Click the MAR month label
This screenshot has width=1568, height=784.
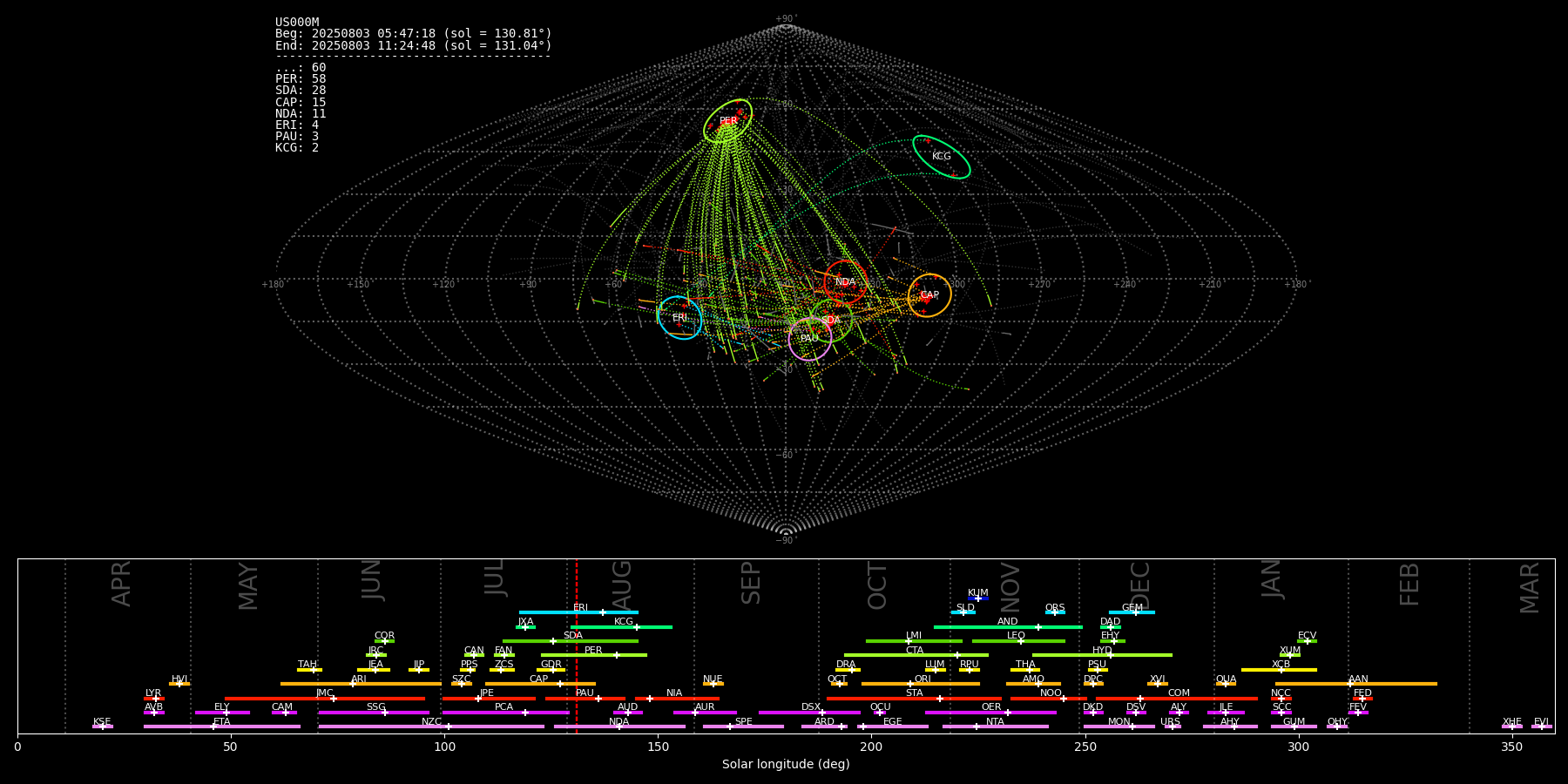tap(1530, 588)
